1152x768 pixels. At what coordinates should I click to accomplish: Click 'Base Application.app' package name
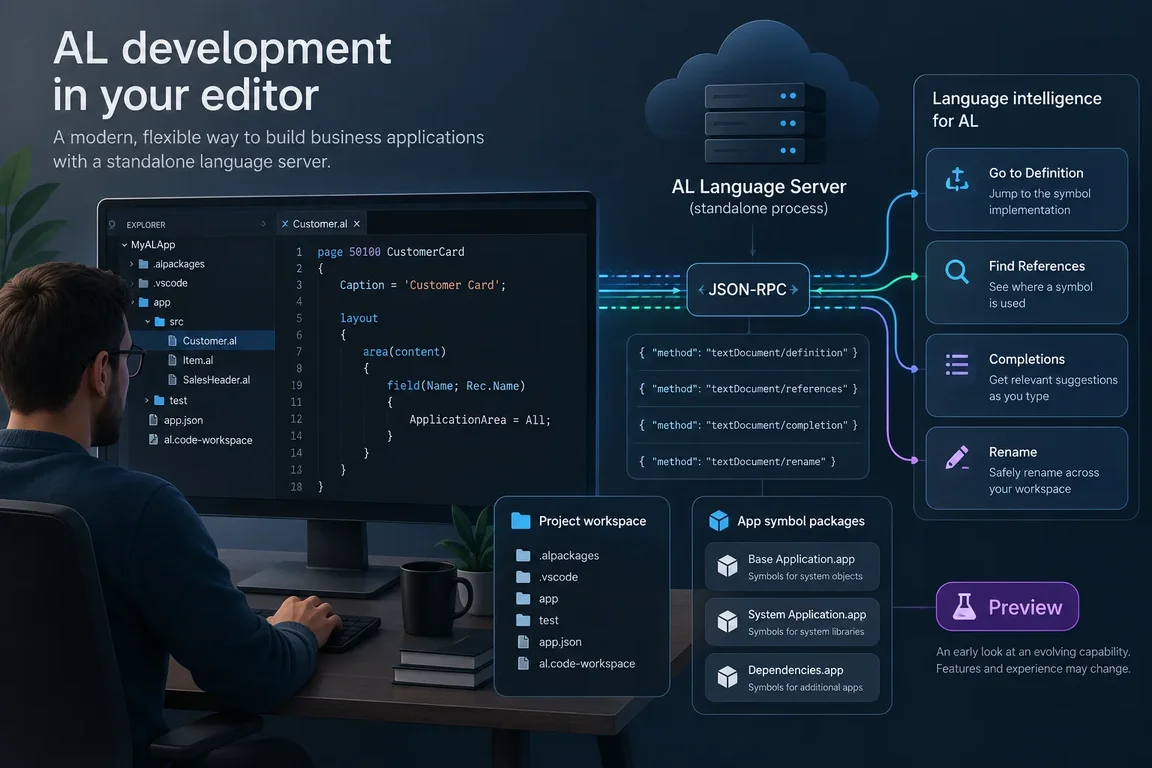tap(801, 559)
